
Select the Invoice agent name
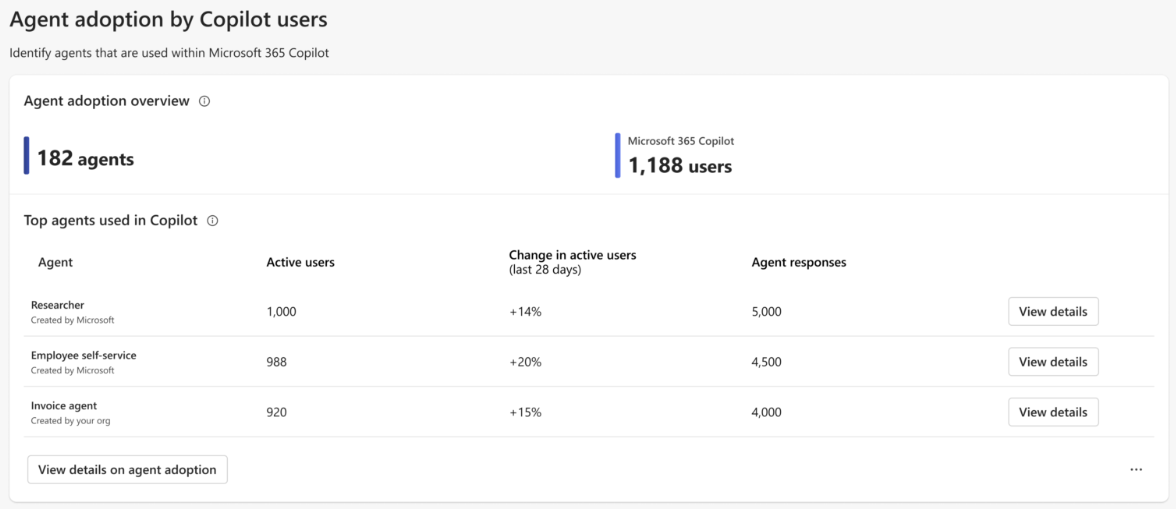point(64,406)
